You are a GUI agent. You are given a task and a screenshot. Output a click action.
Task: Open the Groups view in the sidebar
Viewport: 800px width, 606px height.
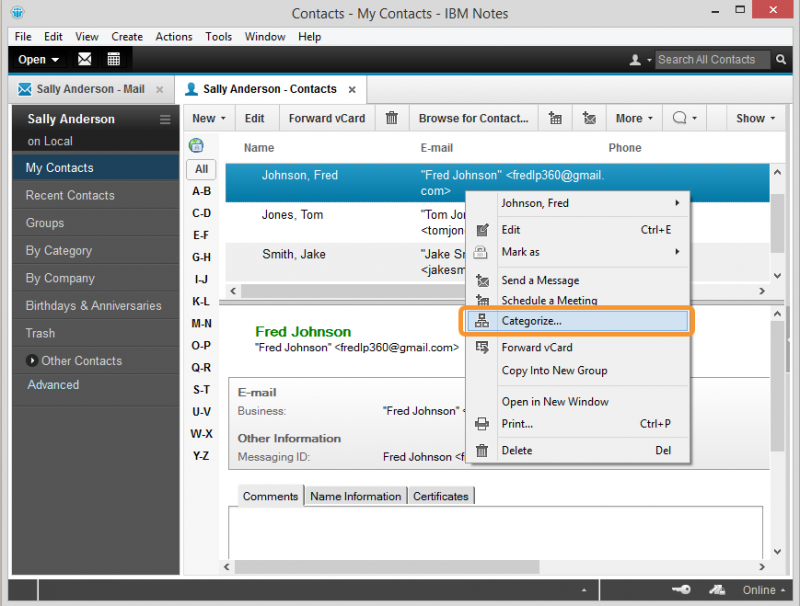[x=95, y=223]
